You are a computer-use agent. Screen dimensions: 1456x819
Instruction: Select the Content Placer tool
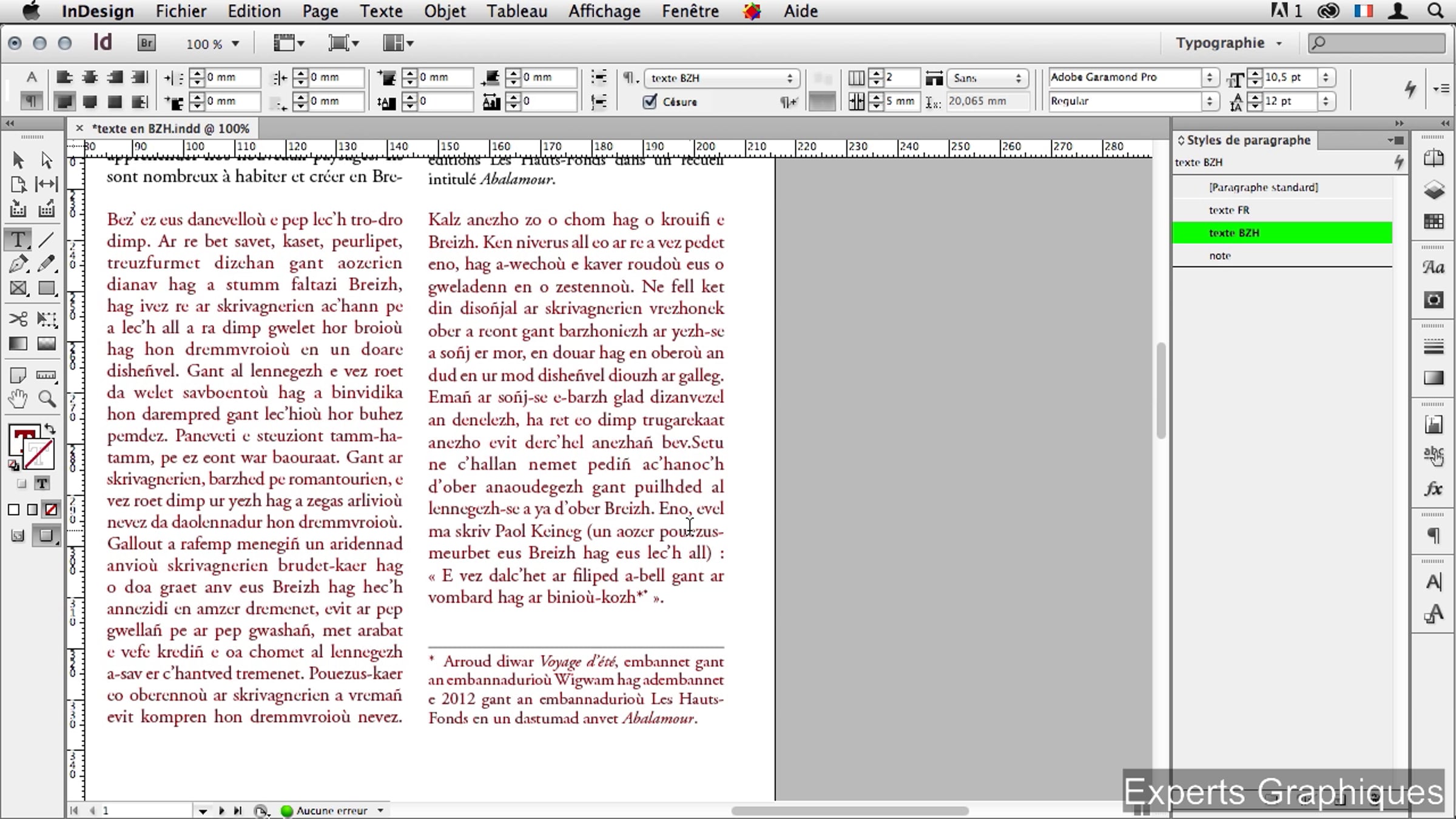pos(47,209)
